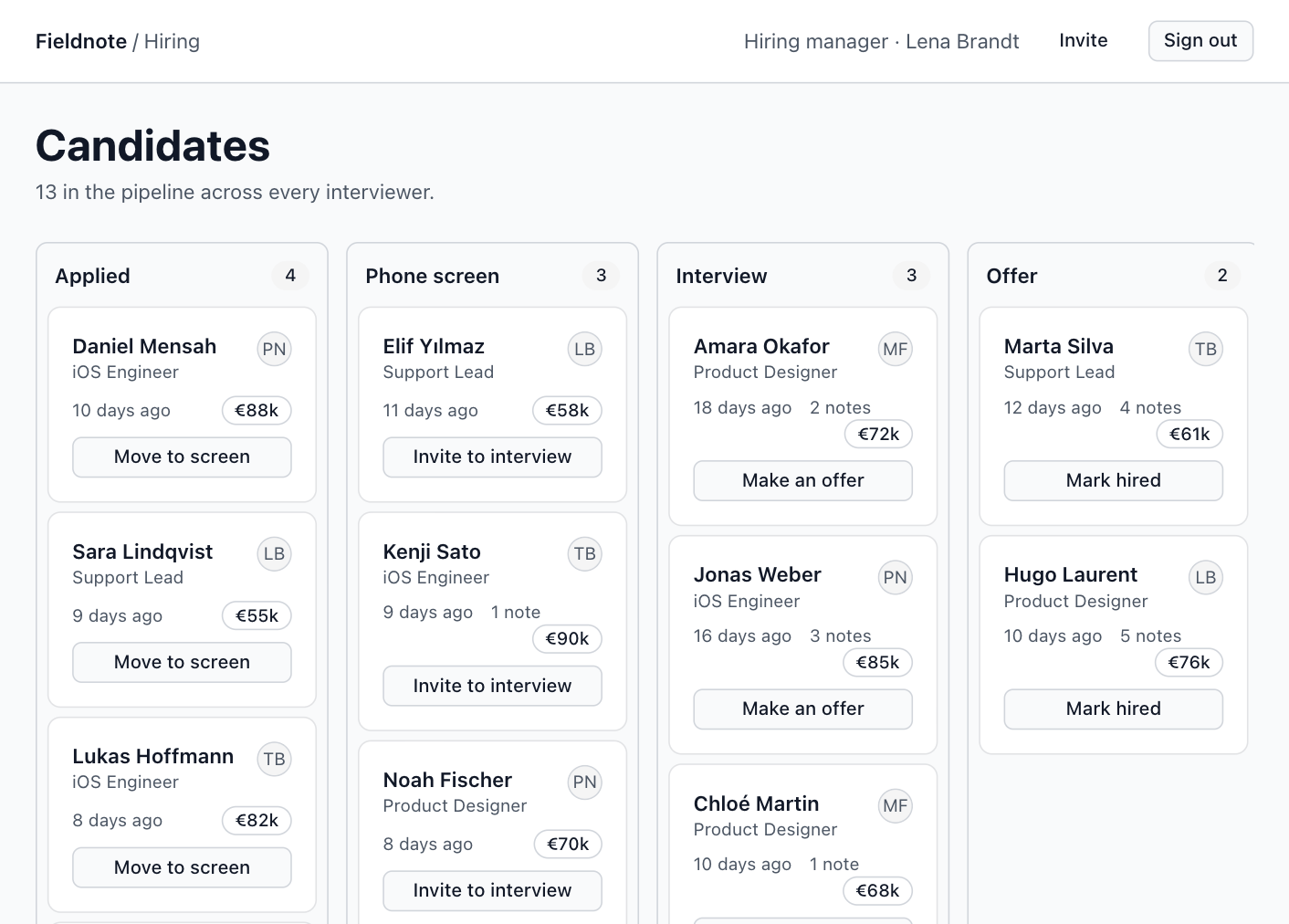Viewport: 1289px width, 924px height.
Task: Click the PN avatar on Noah Fischer's card
Action: (584, 782)
